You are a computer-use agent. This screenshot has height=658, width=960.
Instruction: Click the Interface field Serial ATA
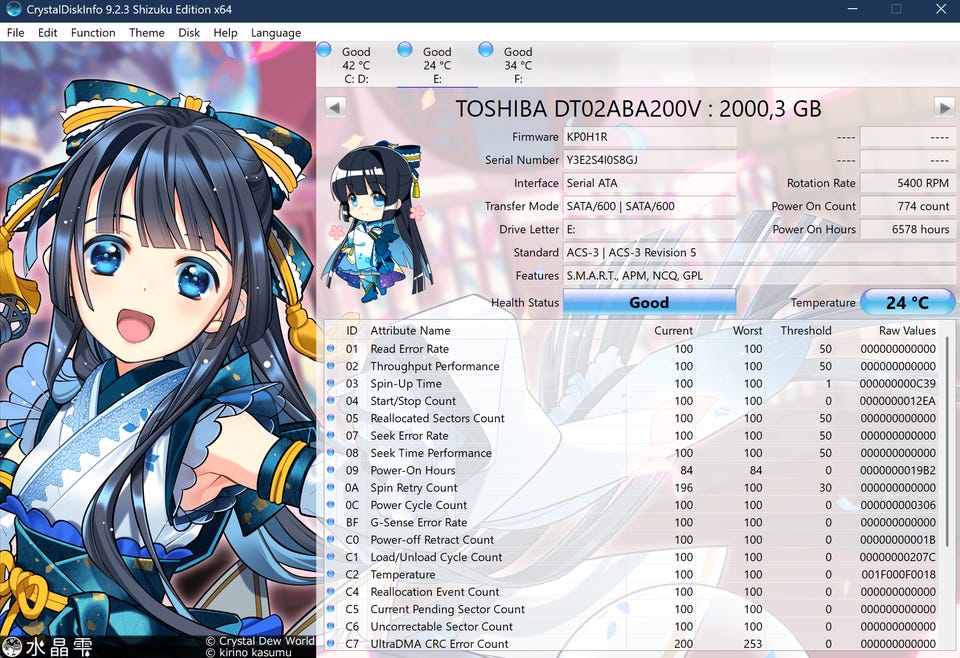pos(649,183)
